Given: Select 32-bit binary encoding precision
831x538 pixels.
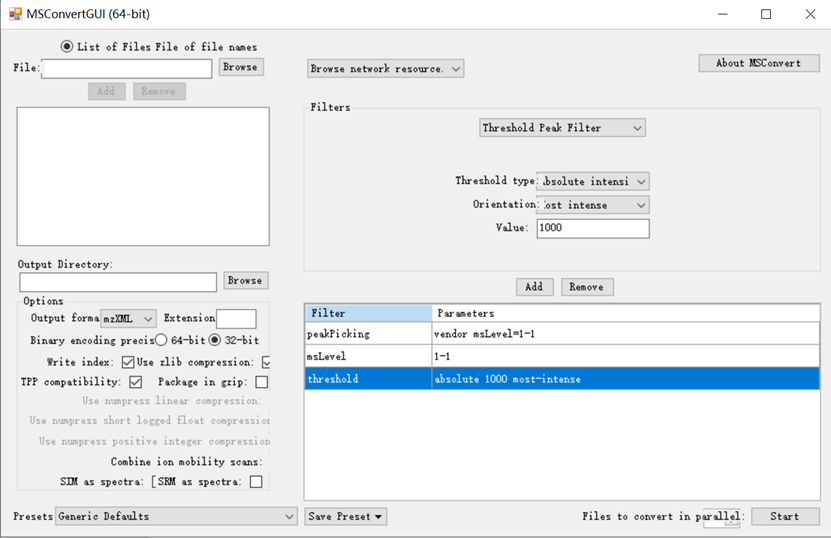Looking at the screenshot, I should (215, 340).
